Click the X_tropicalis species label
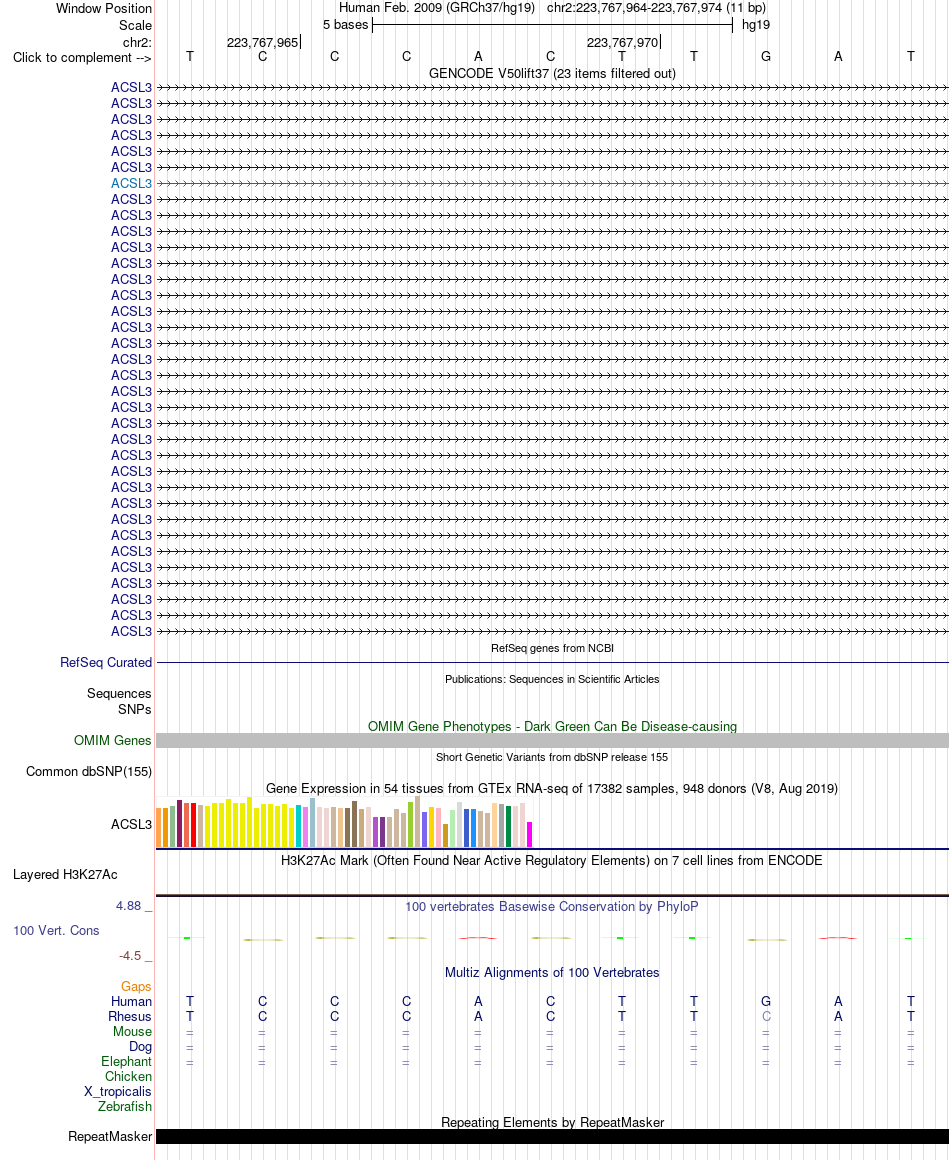 [118, 1092]
